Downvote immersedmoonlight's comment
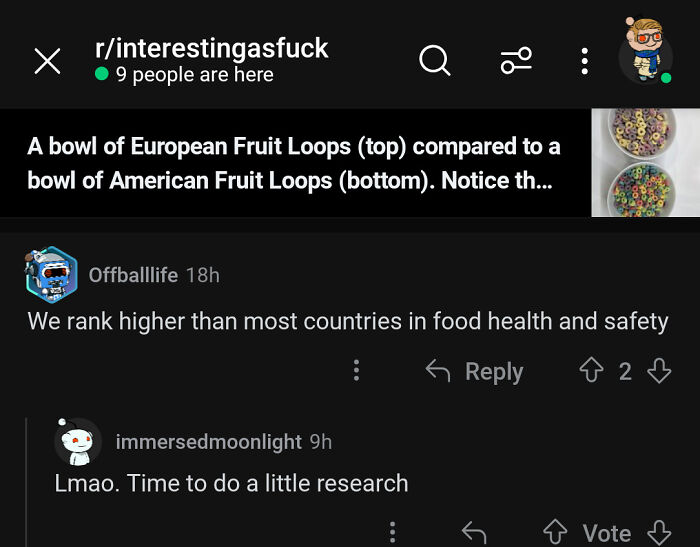The width and height of the screenshot is (700, 547). point(658,533)
